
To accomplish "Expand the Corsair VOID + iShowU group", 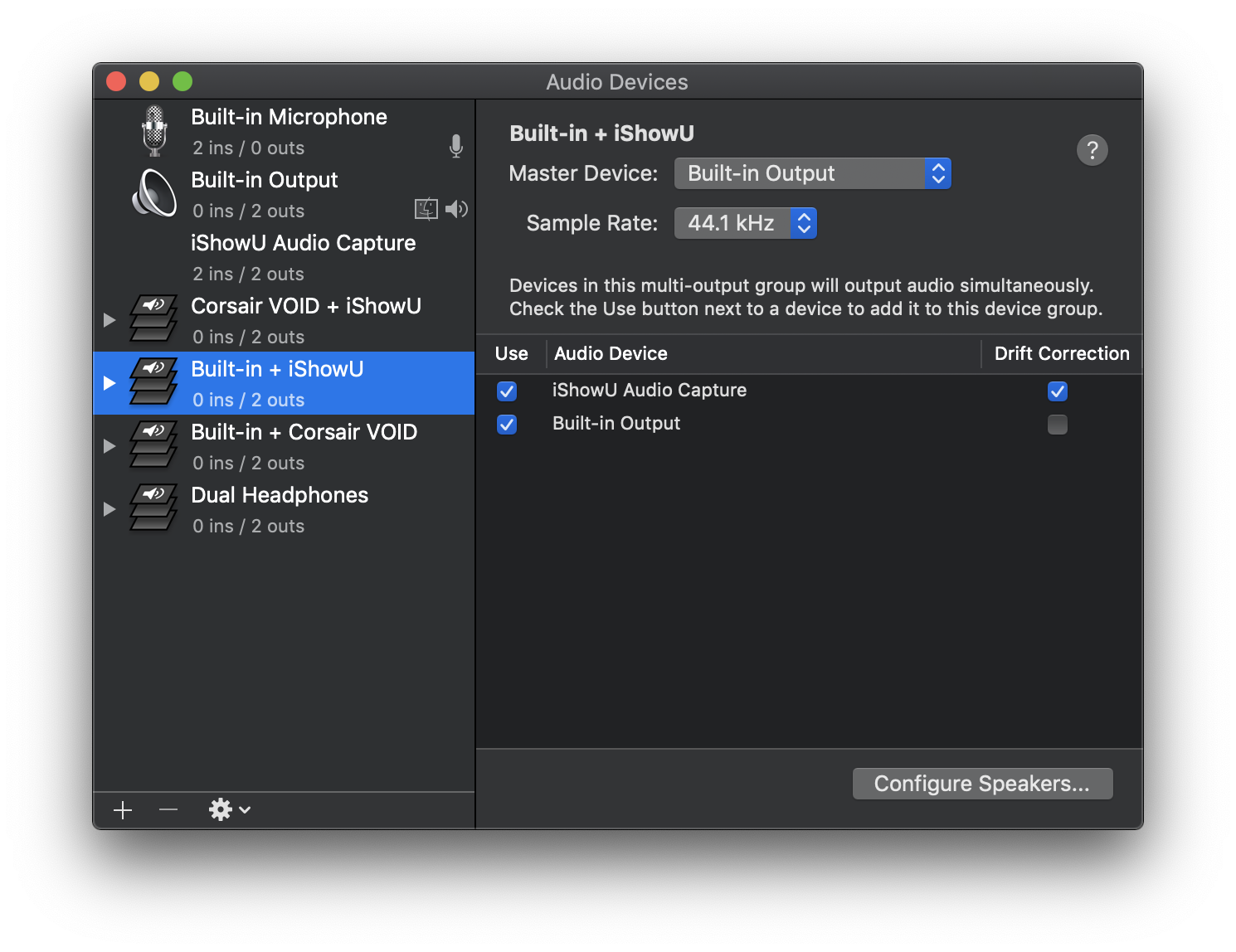I will point(109,320).
